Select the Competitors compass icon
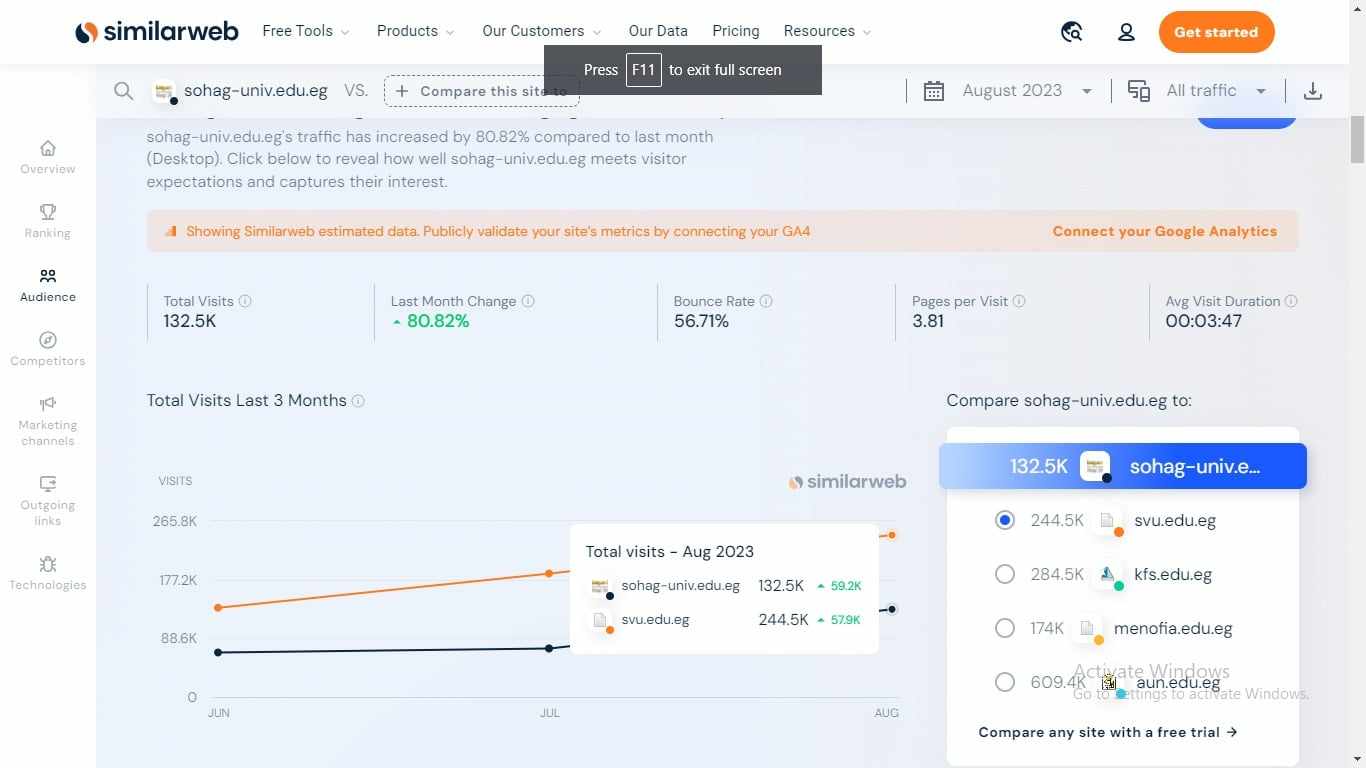Viewport: 1366px width, 768px height. [47, 340]
